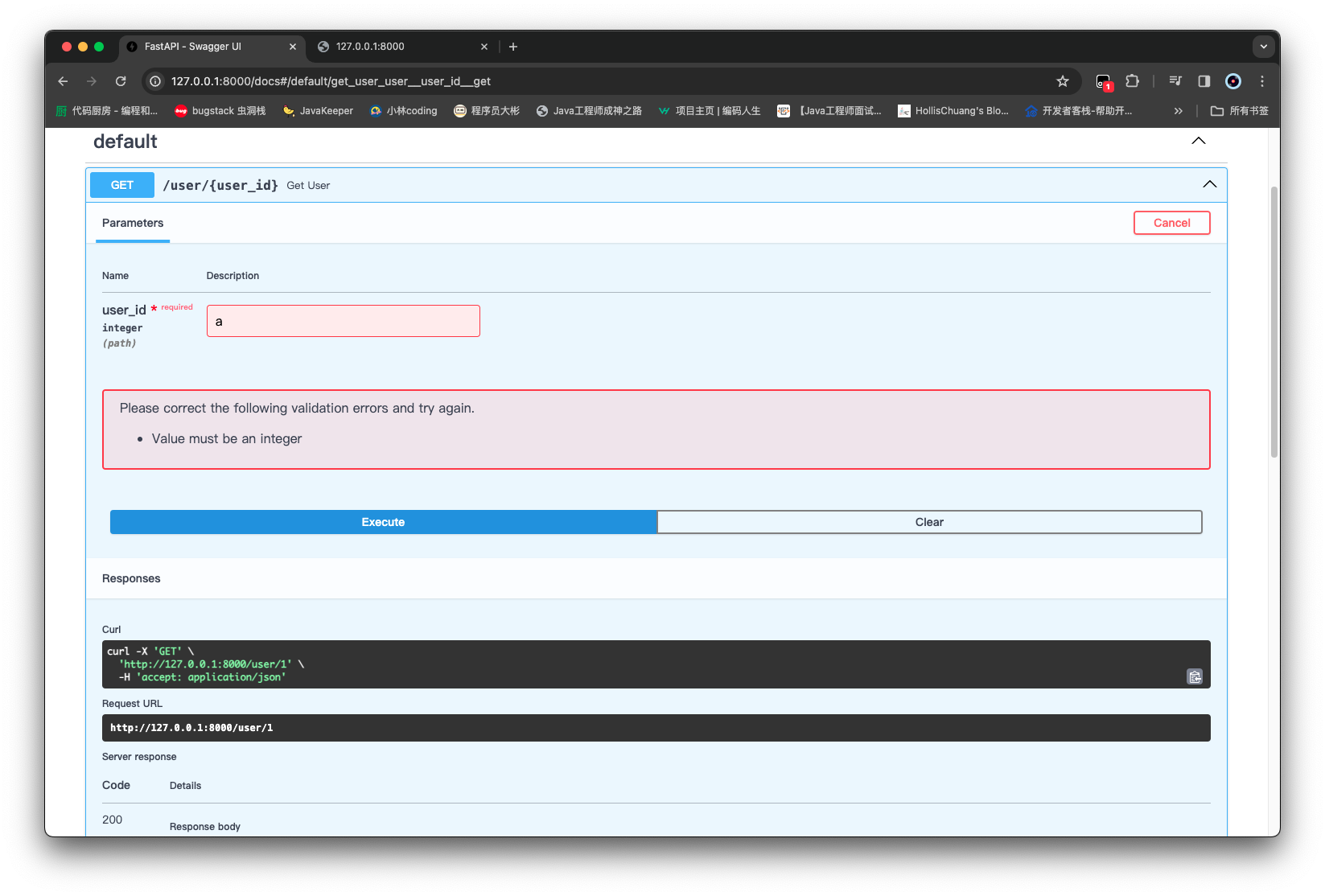The image size is (1325, 896).
Task: Bookmark this page with the star icon
Action: coord(1063,81)
